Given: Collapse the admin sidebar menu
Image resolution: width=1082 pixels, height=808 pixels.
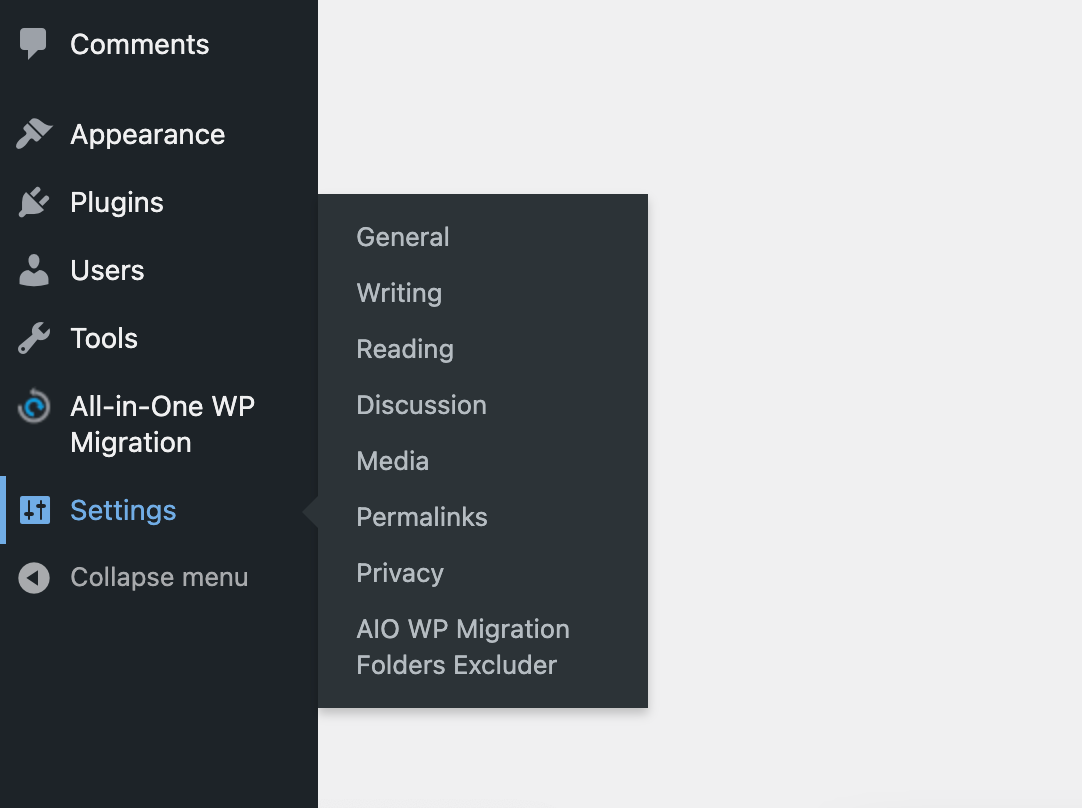Looking at the screenshot, I should (159, 578).
